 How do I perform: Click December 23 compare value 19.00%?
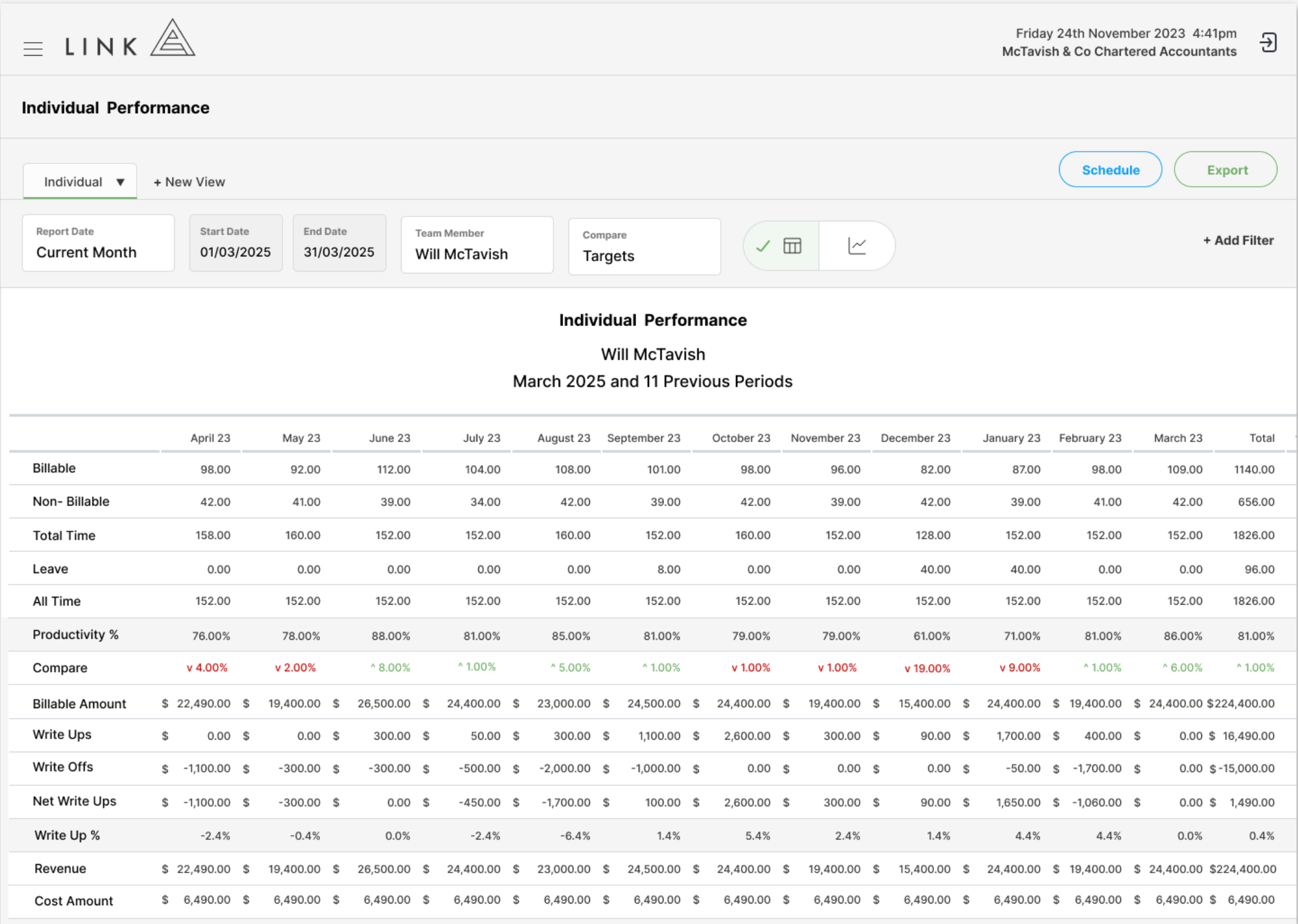point(927,668)
